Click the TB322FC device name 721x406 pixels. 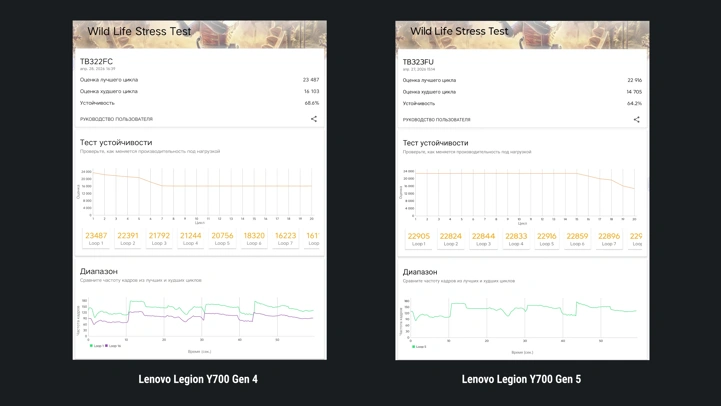point(96,61)
